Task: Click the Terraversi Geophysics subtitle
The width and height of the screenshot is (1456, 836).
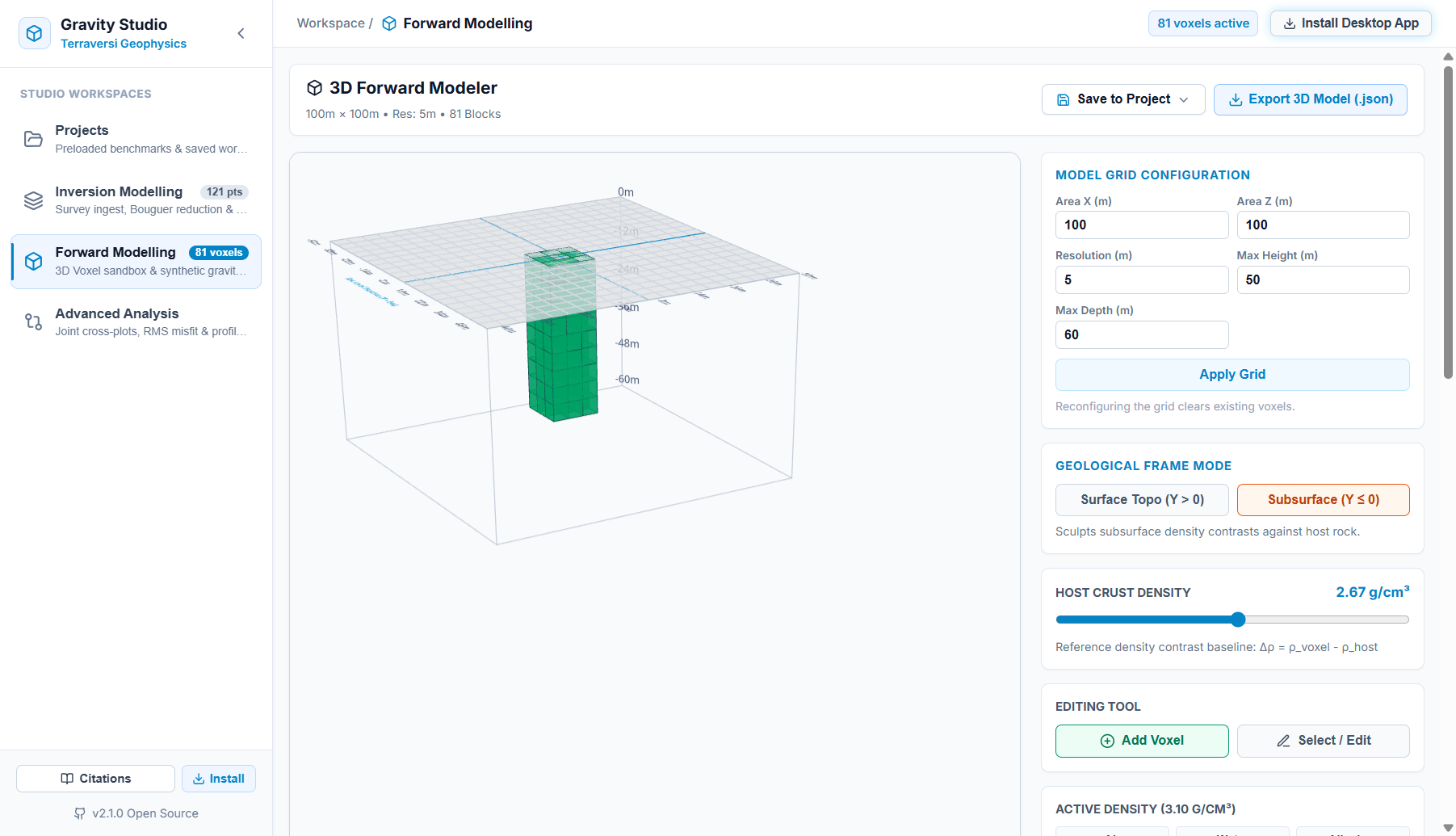Action: [124, 44]
